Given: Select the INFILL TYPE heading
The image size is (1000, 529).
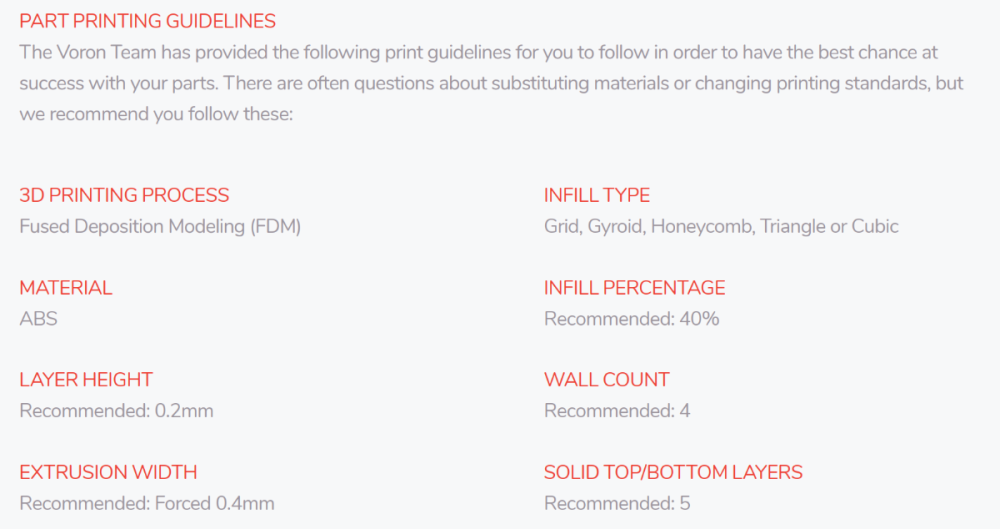Looking at the screenshot, I should [x=597, y=195].
